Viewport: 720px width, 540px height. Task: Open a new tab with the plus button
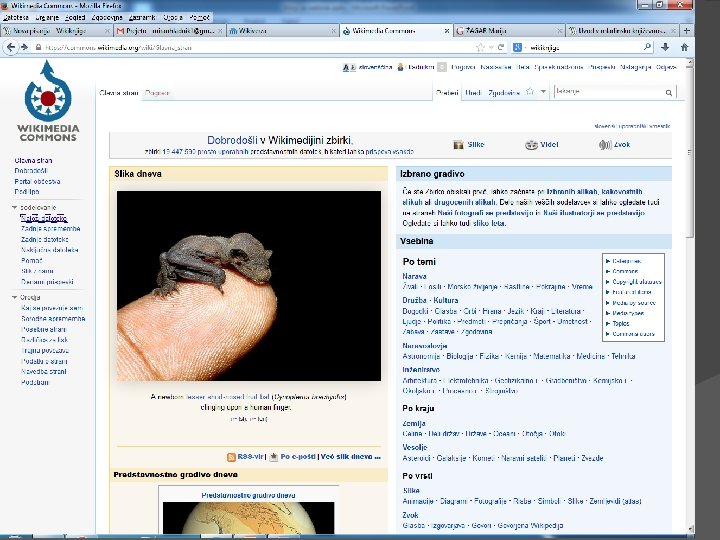(686, 31)
